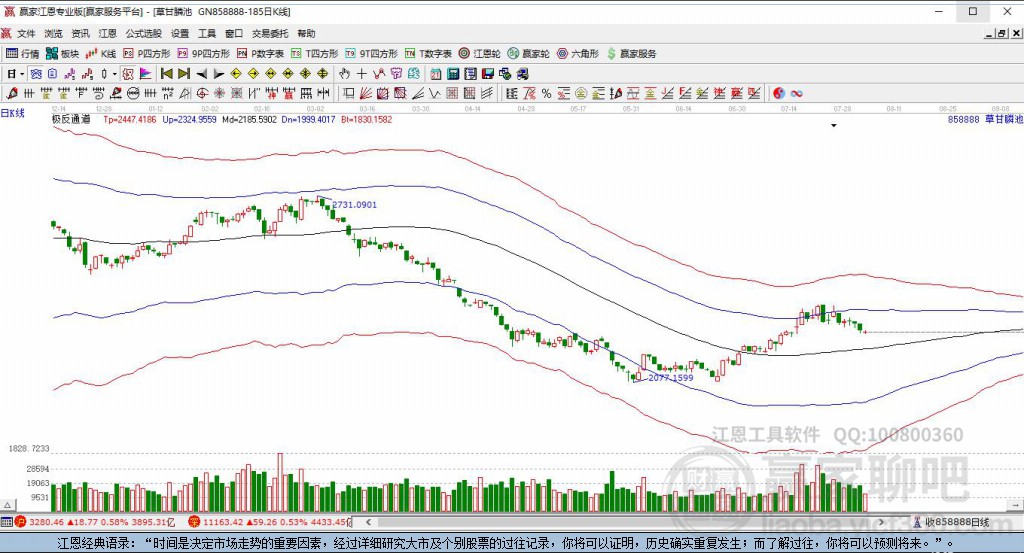This screenshot has width=1024, height=553.
Task: Click the Shenzhen index 11163.42 ticker
Action: [x=270, y=522]
